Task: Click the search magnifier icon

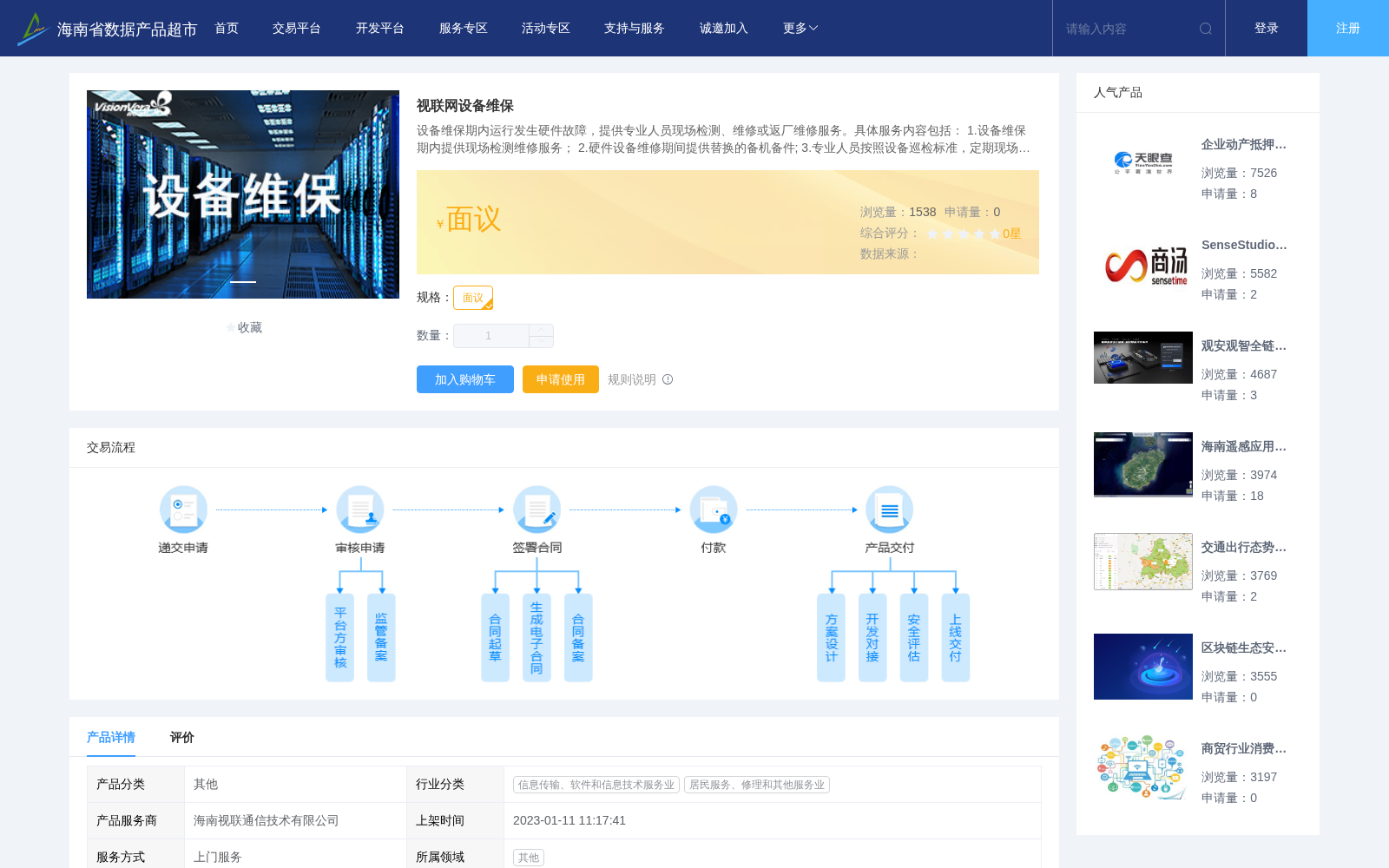Action: click(1206, 29)
